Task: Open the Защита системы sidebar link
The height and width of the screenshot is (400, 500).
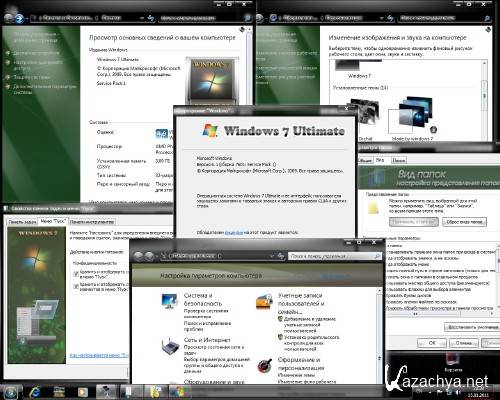Action: pyautogui.click(x=32, y=77)
